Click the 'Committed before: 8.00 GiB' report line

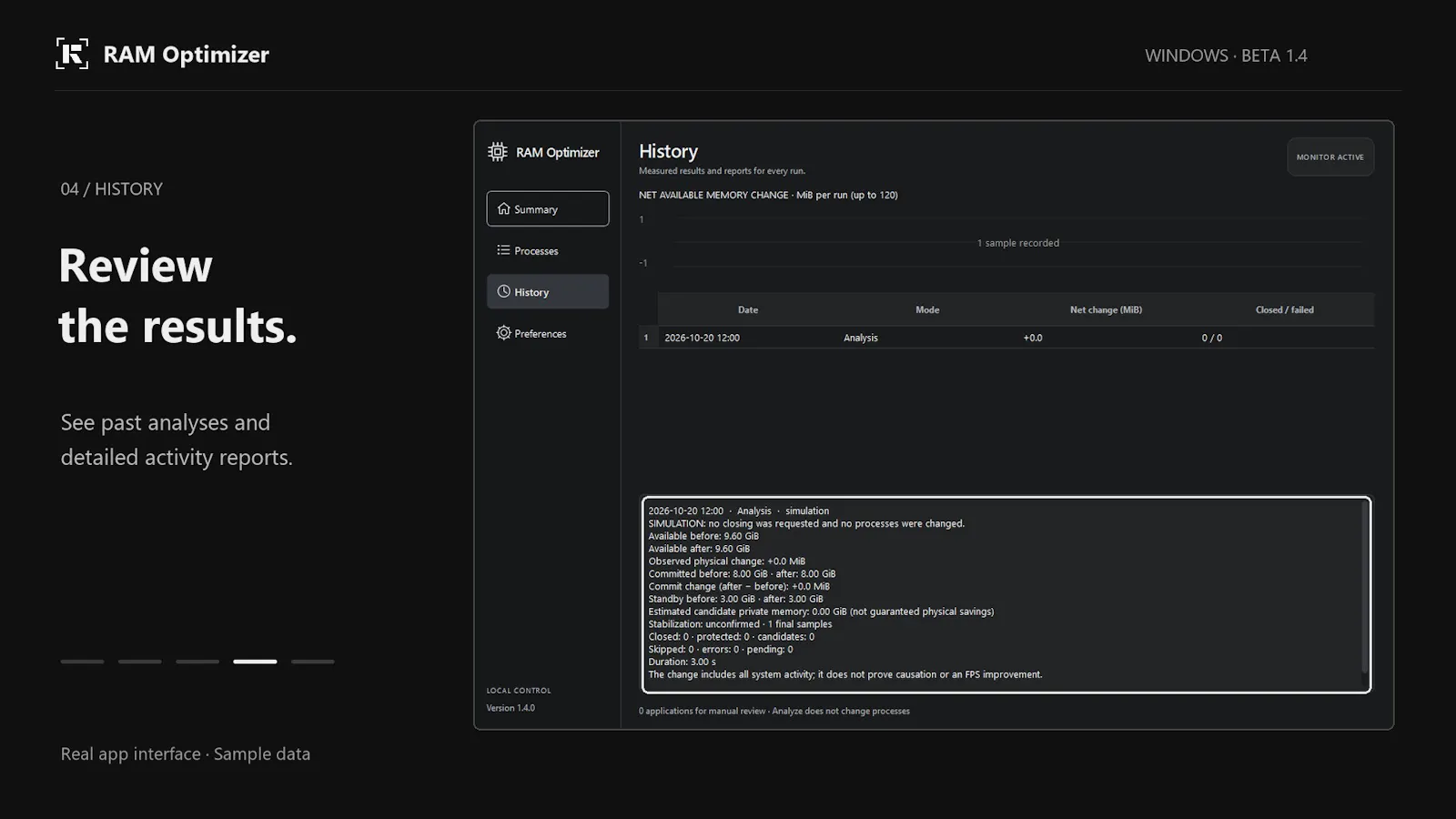click(742, 574)
